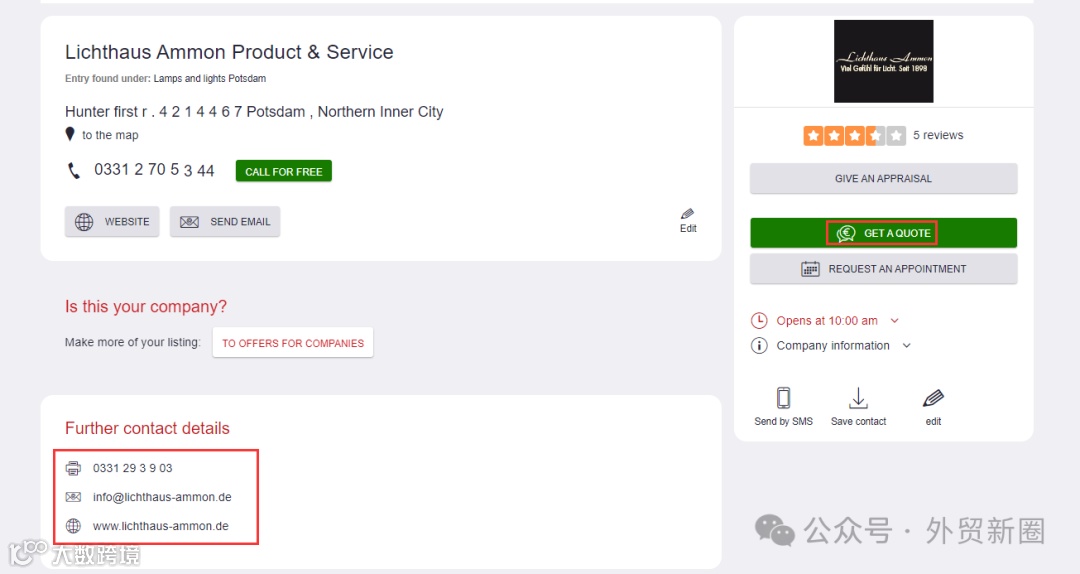Click REQUEST AN APPOINTMENT button
1080x574 pixels.
point(883,269)
